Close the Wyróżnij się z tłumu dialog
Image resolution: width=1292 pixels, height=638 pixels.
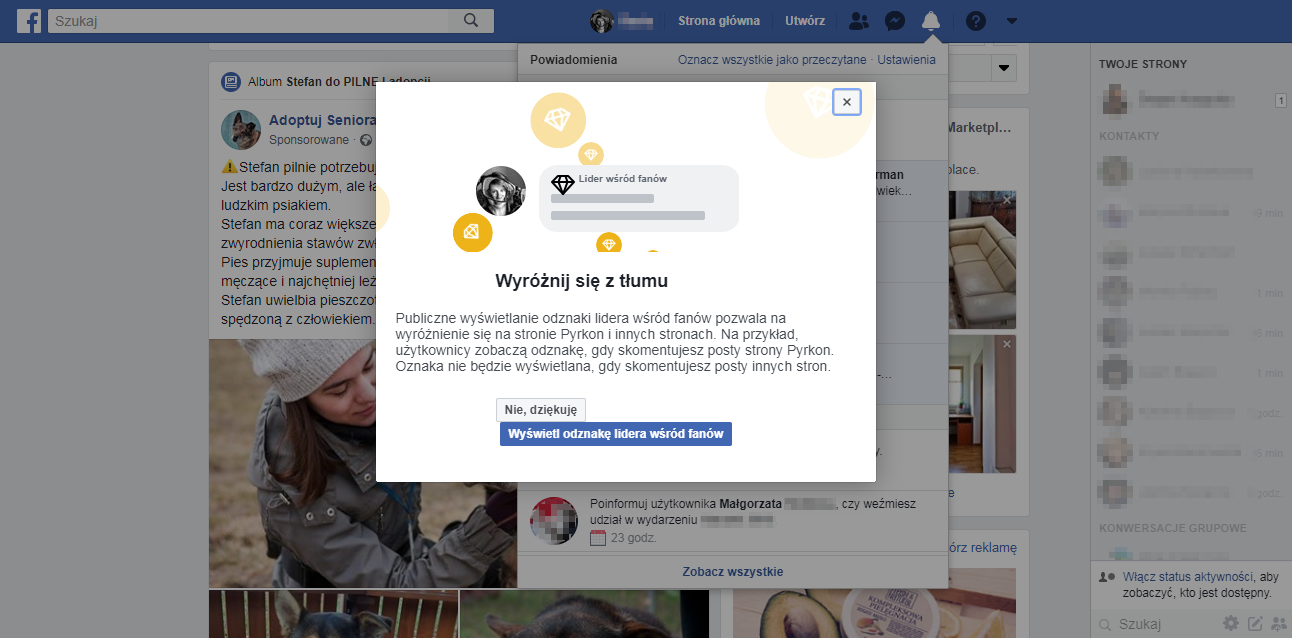847,102
